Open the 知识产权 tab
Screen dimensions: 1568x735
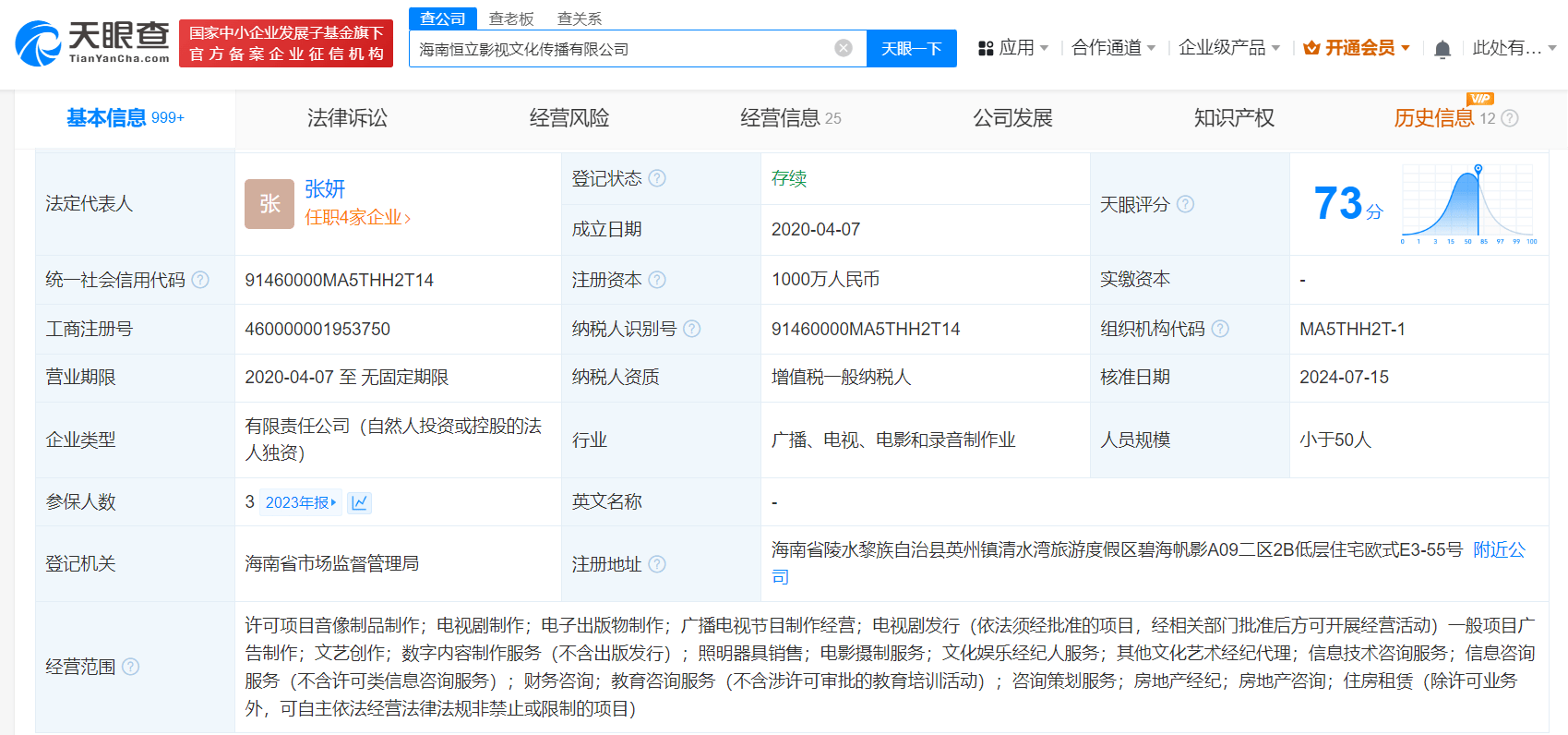pyautogui.click(x=1234, y=118)
